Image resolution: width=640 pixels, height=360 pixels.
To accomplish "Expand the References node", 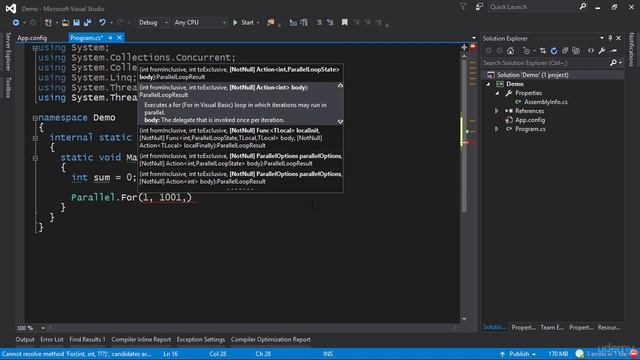I will [x=497, y=111].
